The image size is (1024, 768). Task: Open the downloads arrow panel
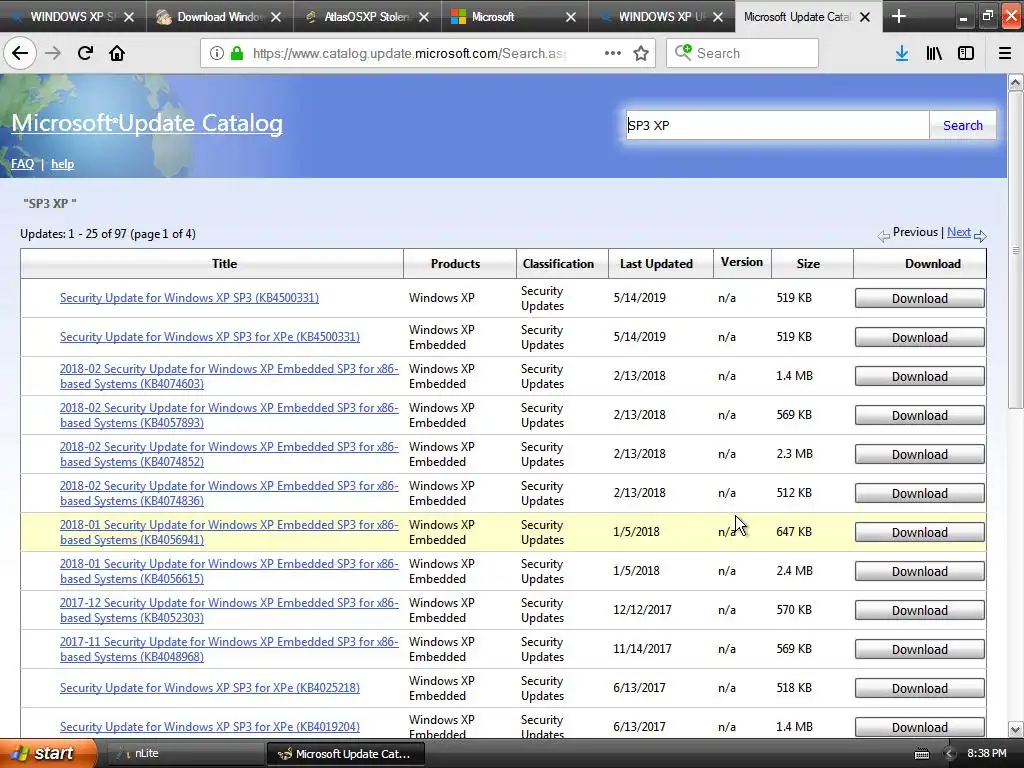click(902, 53)
